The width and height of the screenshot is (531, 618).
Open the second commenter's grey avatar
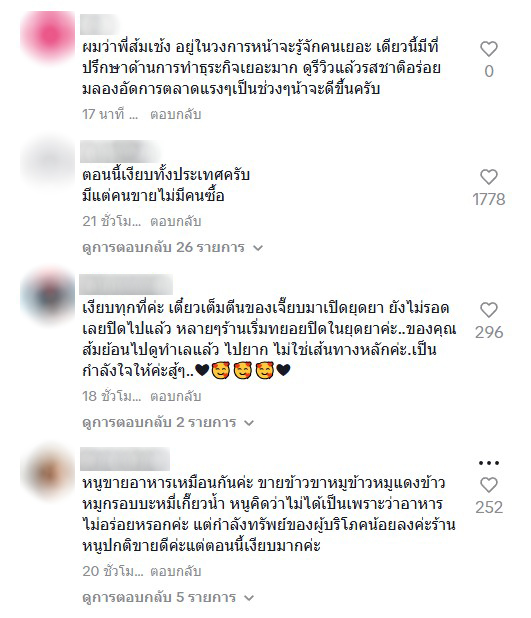pos(48,162)
